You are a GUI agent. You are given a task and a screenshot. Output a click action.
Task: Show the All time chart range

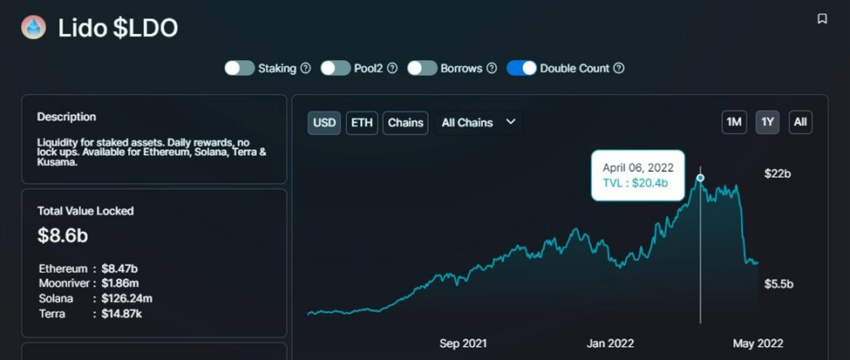pos(800,123)
